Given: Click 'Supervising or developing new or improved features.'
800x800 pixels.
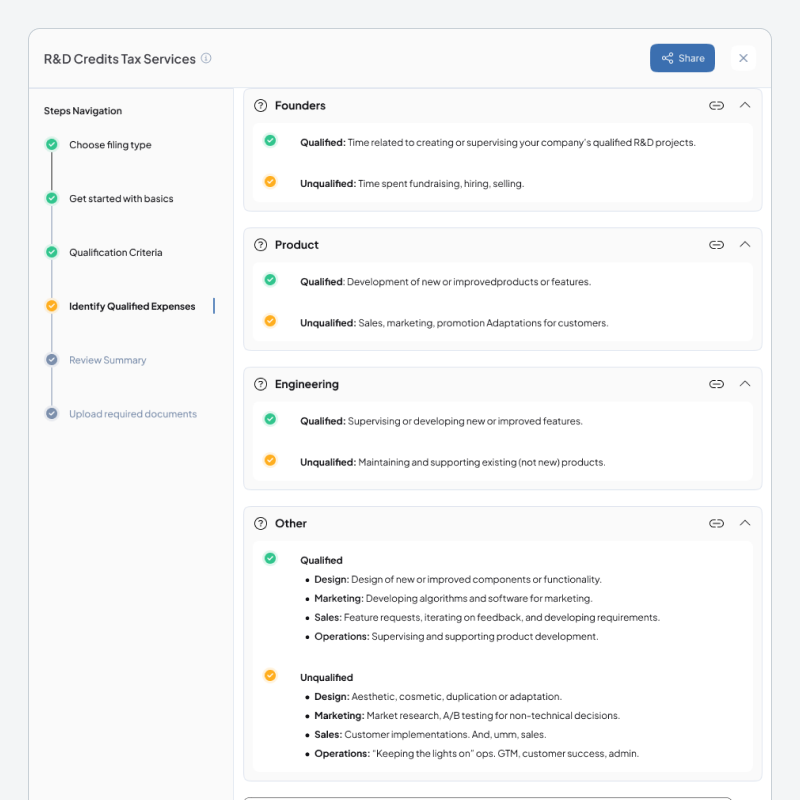Looking at the screenshot, I should [465, 421].
